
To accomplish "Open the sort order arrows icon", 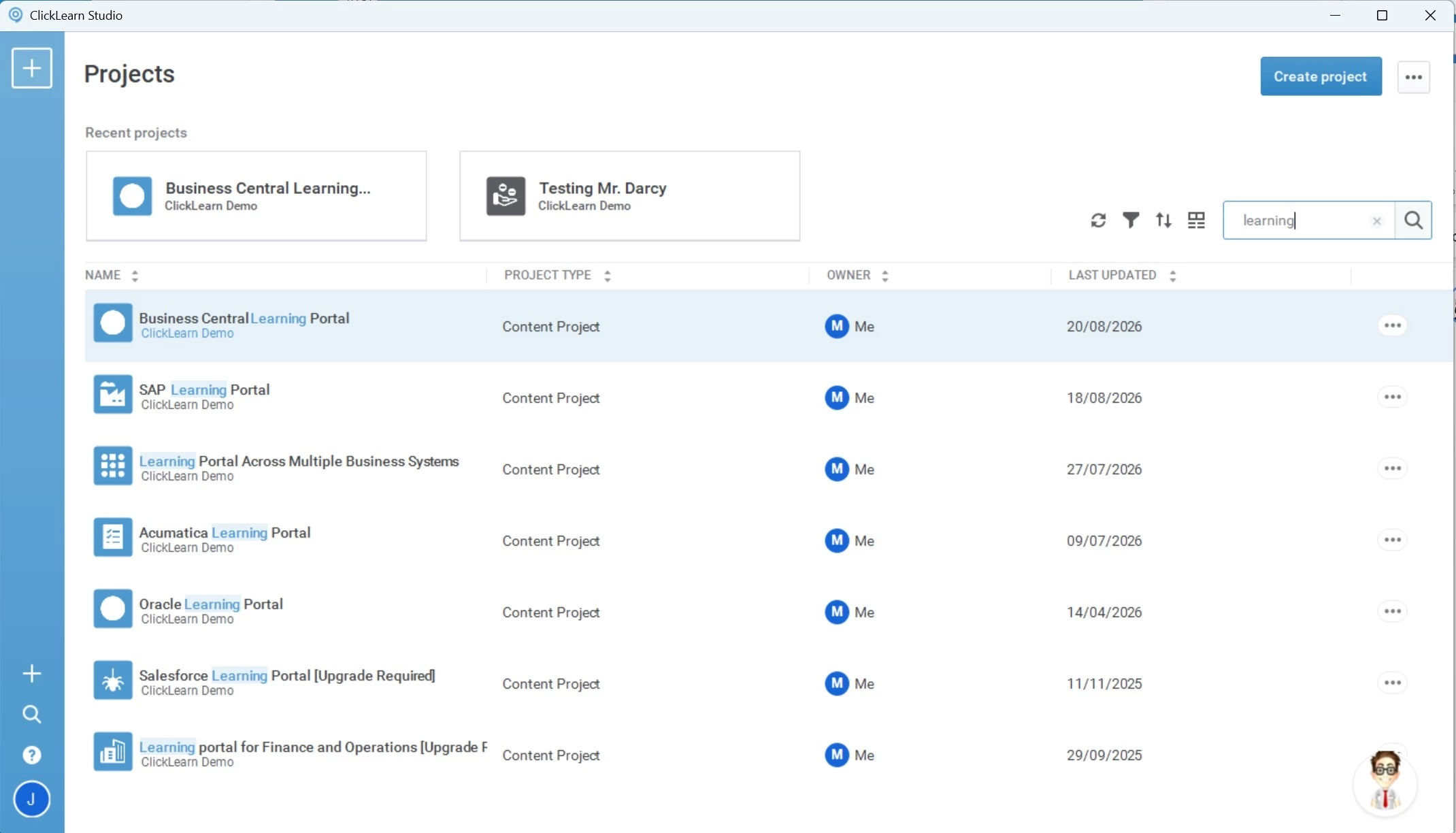I will pos(1163,220).
